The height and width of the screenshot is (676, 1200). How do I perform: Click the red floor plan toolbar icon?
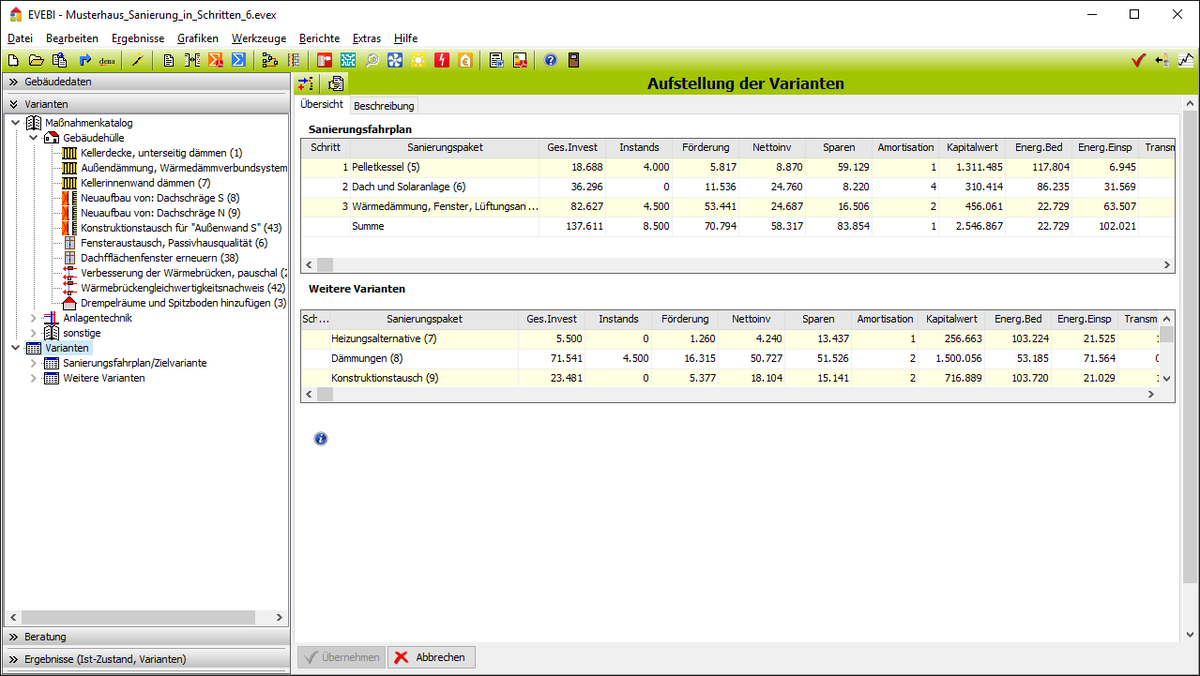point(324,60)
